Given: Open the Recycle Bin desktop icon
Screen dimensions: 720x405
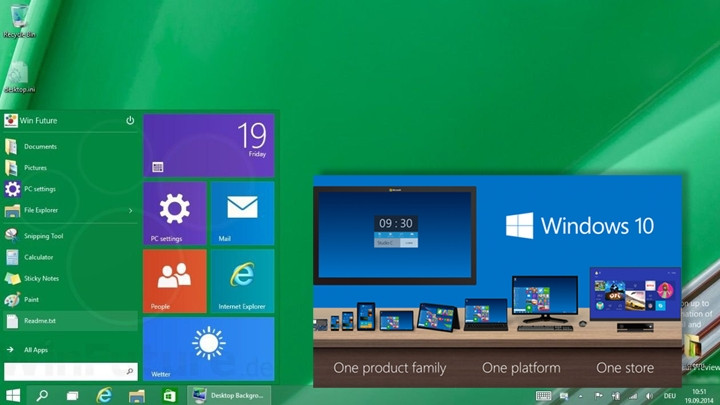Looking at the screenshot, I should (19, 21).
